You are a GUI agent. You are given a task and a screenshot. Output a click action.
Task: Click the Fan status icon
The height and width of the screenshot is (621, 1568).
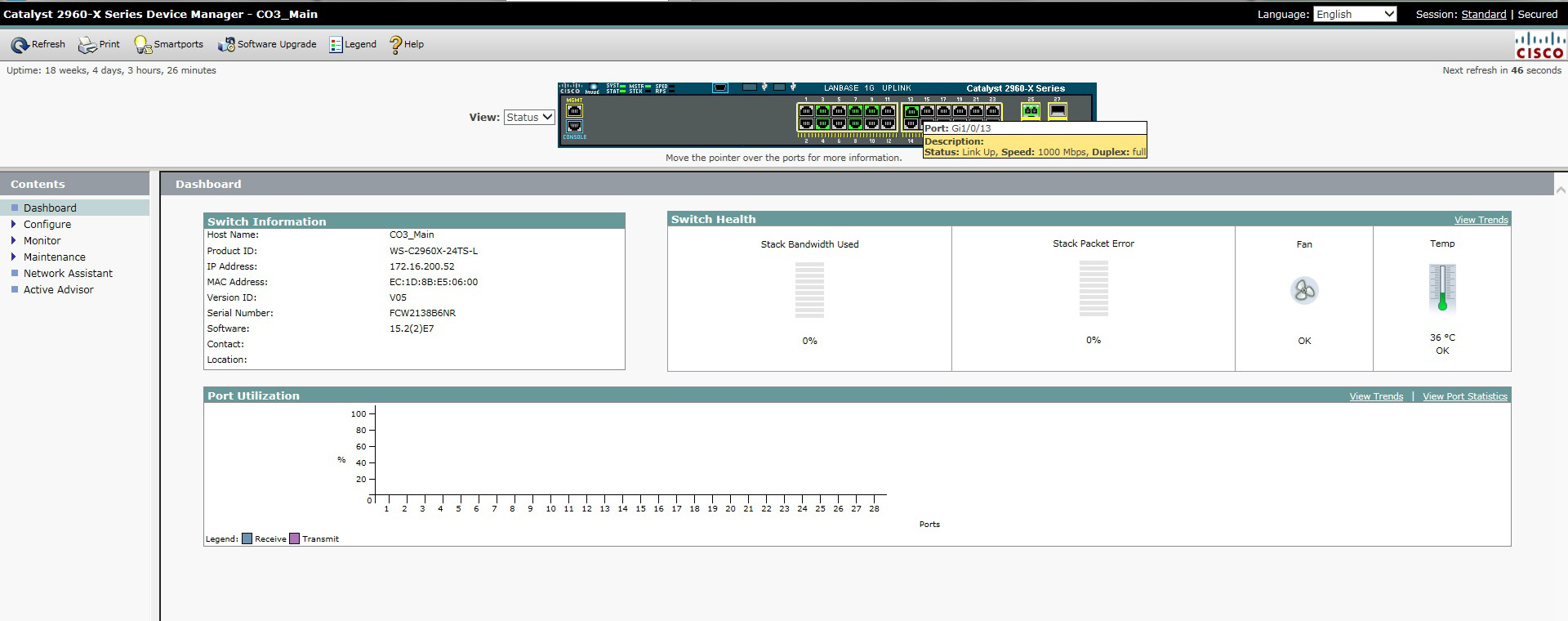coord(1304,291)
